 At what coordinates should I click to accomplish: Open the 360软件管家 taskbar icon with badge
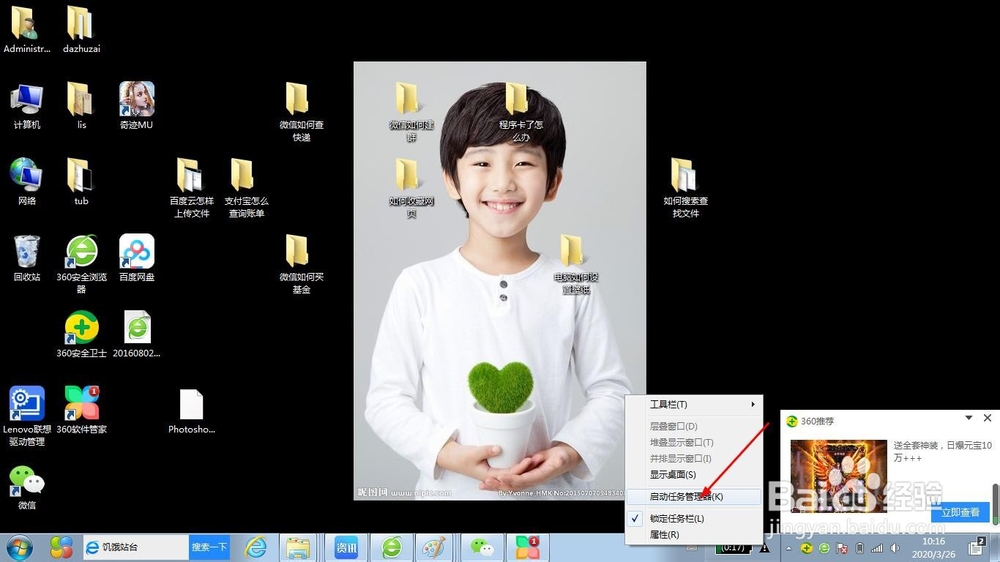tap(527, 547)
